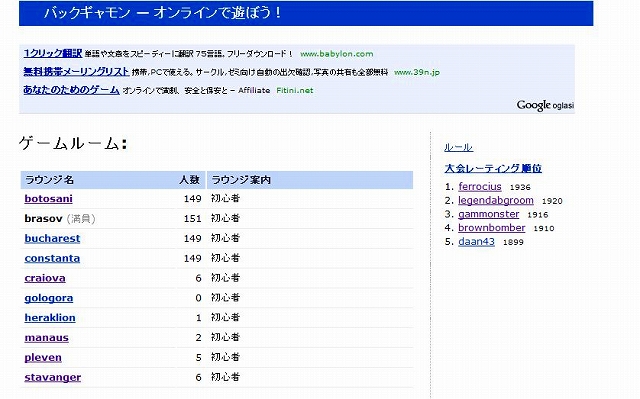640x399 pixels.
Task: Open the botosani lounge link
Action: (49, 199)
